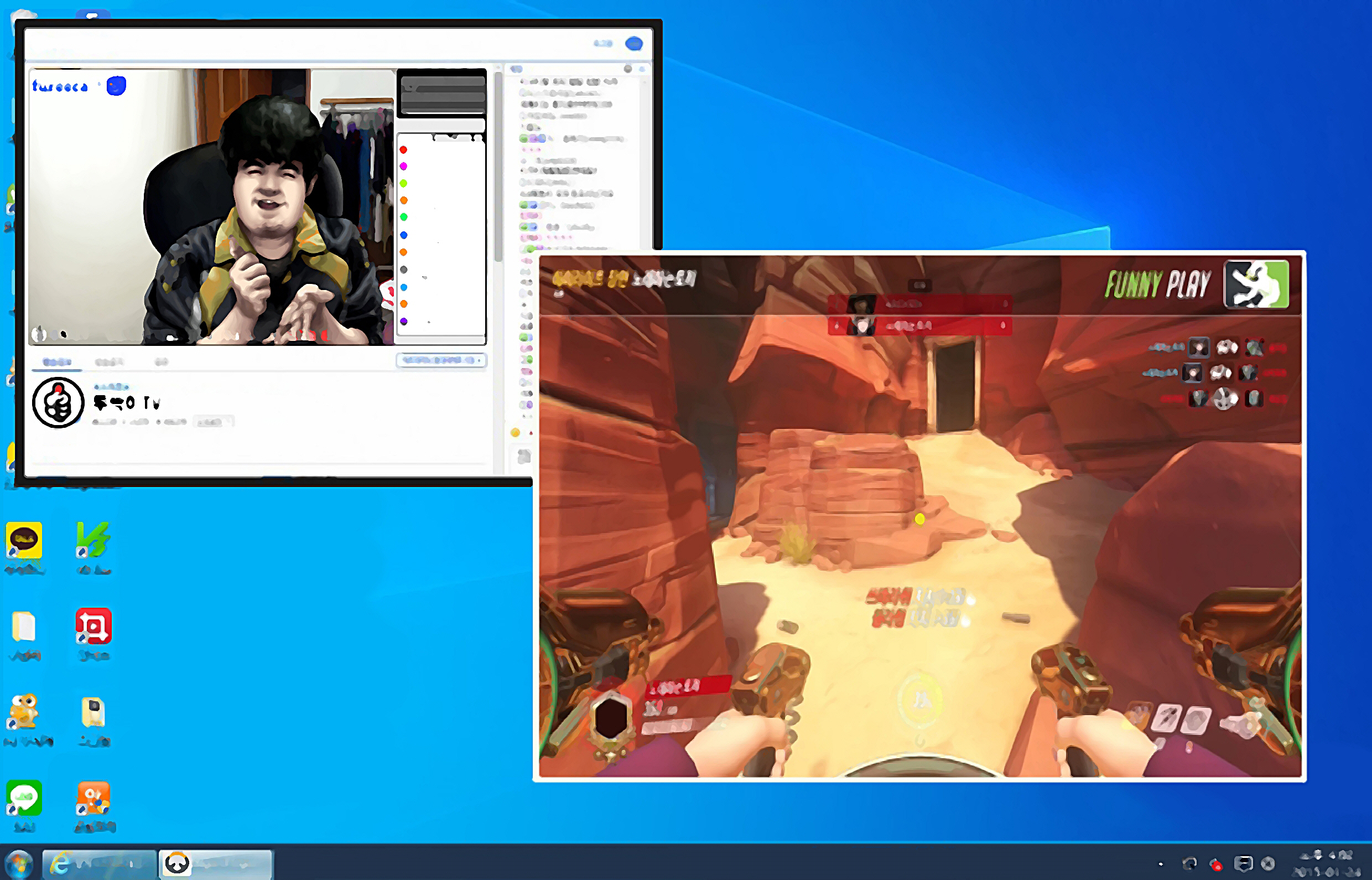Open the Action Center notification tray icon
Viewport: 1372px width, 880px height.
tap(1244, 863)
